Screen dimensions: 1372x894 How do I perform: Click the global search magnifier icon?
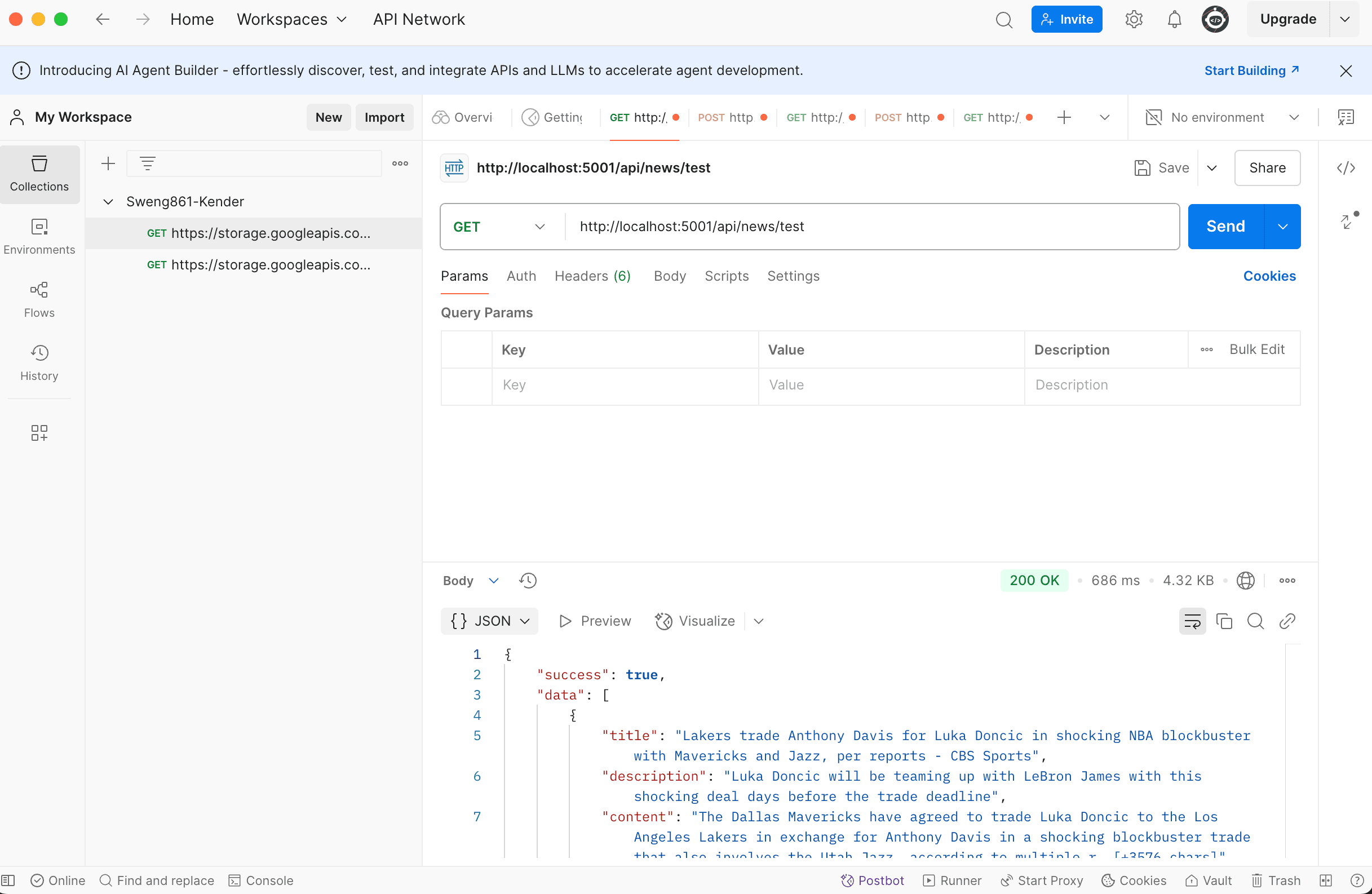[x=1004, y=20]
